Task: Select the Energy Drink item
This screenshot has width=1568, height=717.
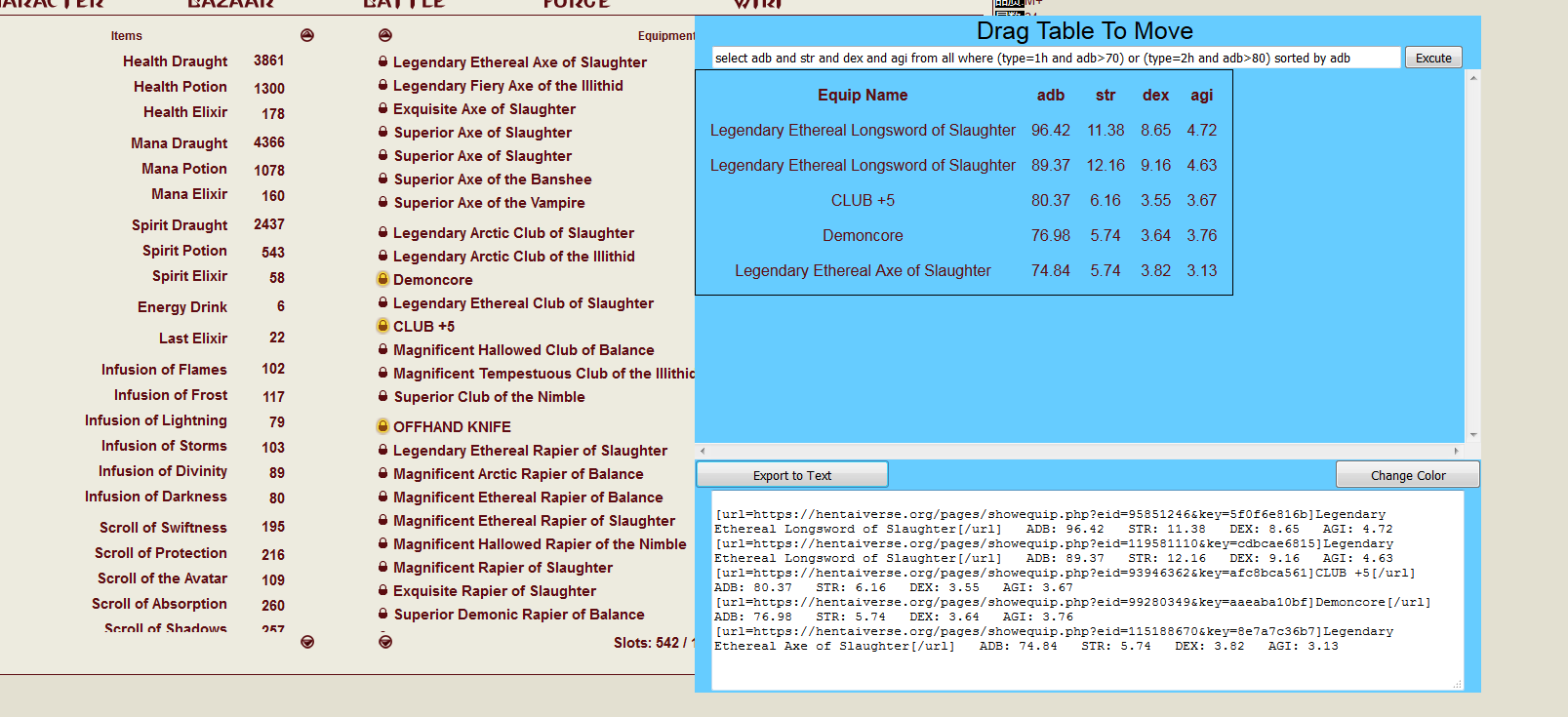Action: (x=182, y=307)
